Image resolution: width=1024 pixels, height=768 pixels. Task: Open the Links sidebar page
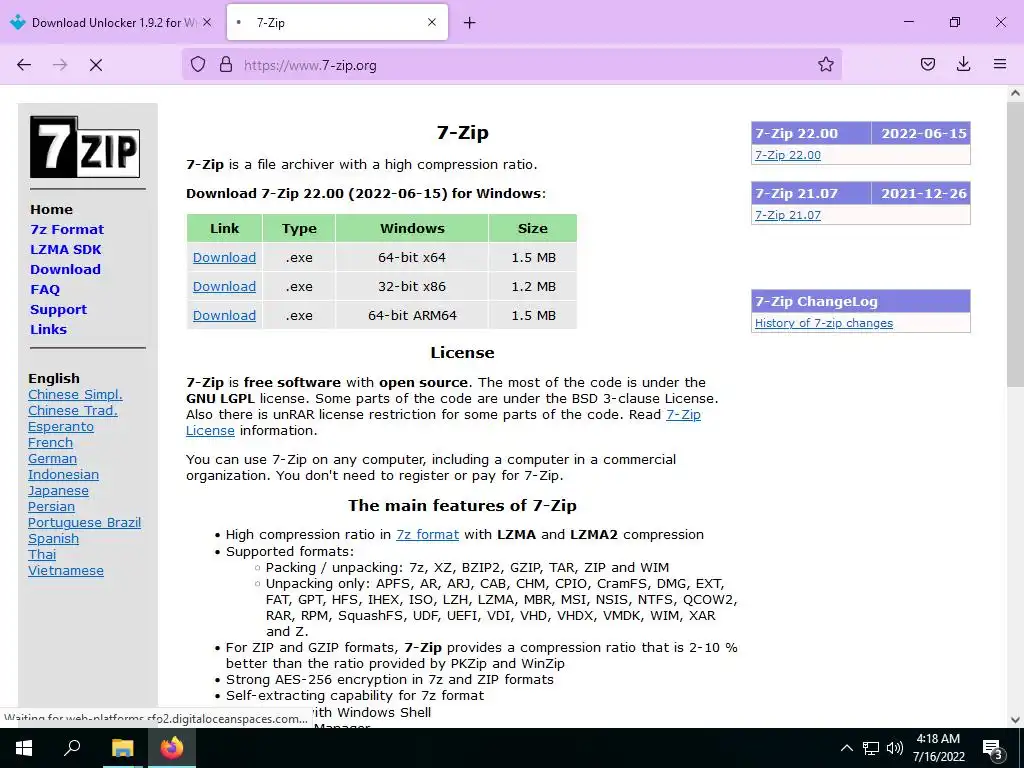48,329
